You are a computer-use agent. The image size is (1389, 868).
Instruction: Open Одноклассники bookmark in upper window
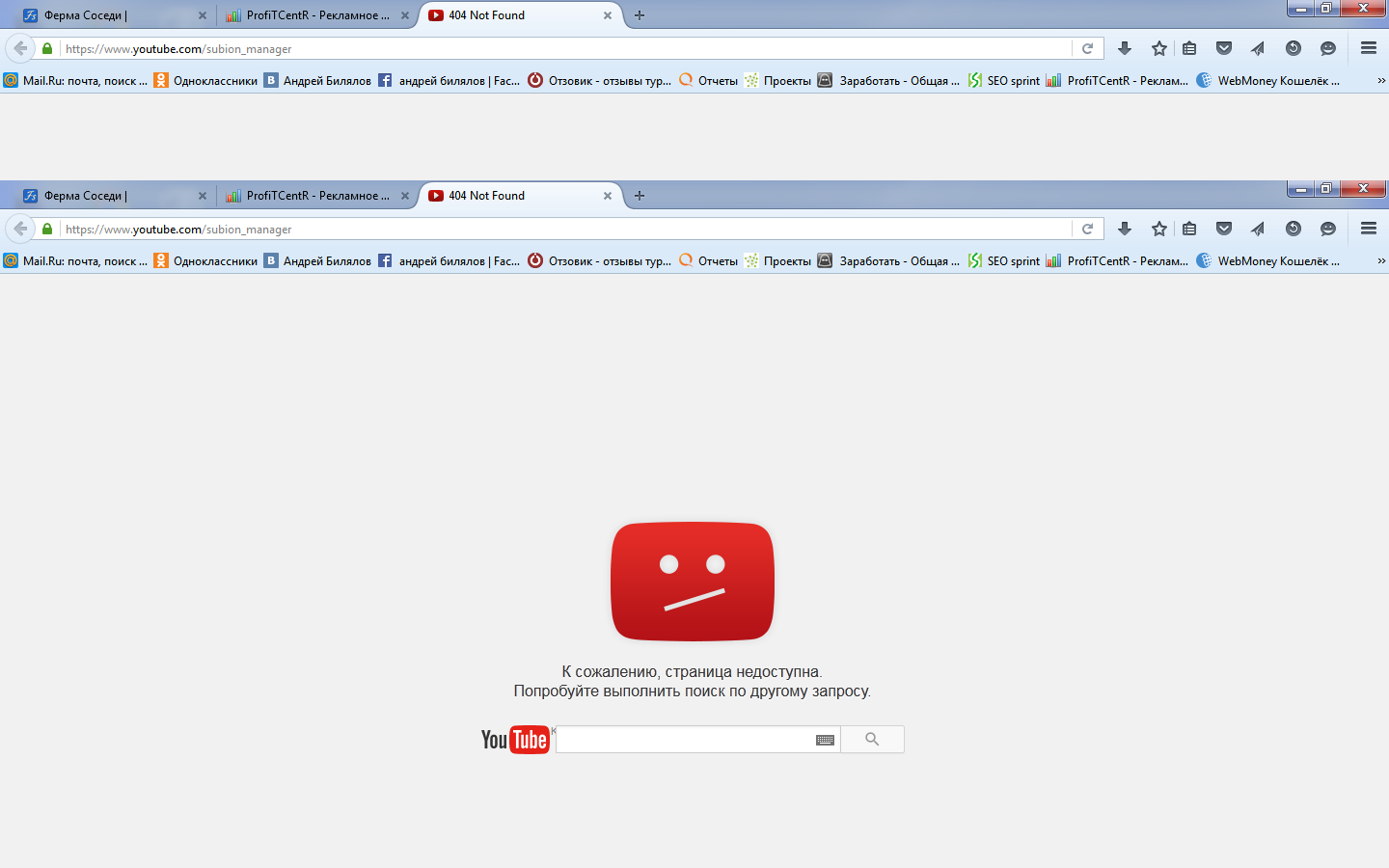[206, 80]
